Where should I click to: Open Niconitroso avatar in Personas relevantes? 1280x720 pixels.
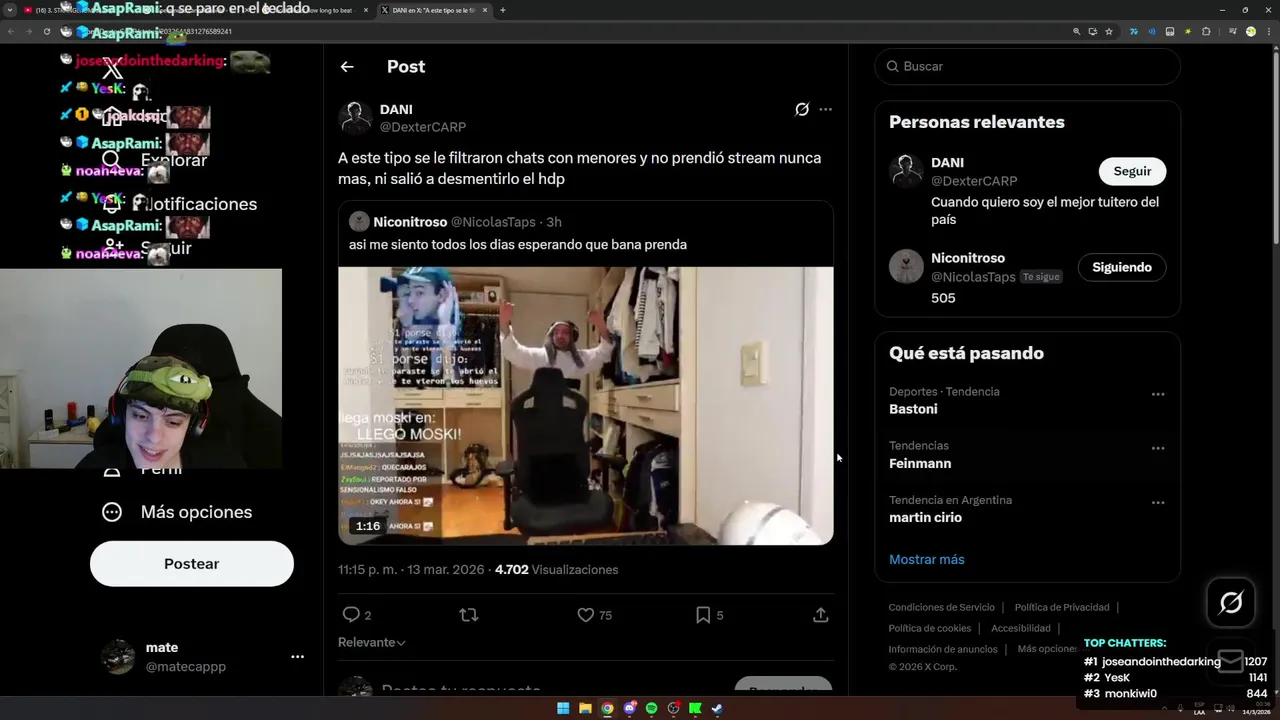pyautogui.click(x=906, y=266)
